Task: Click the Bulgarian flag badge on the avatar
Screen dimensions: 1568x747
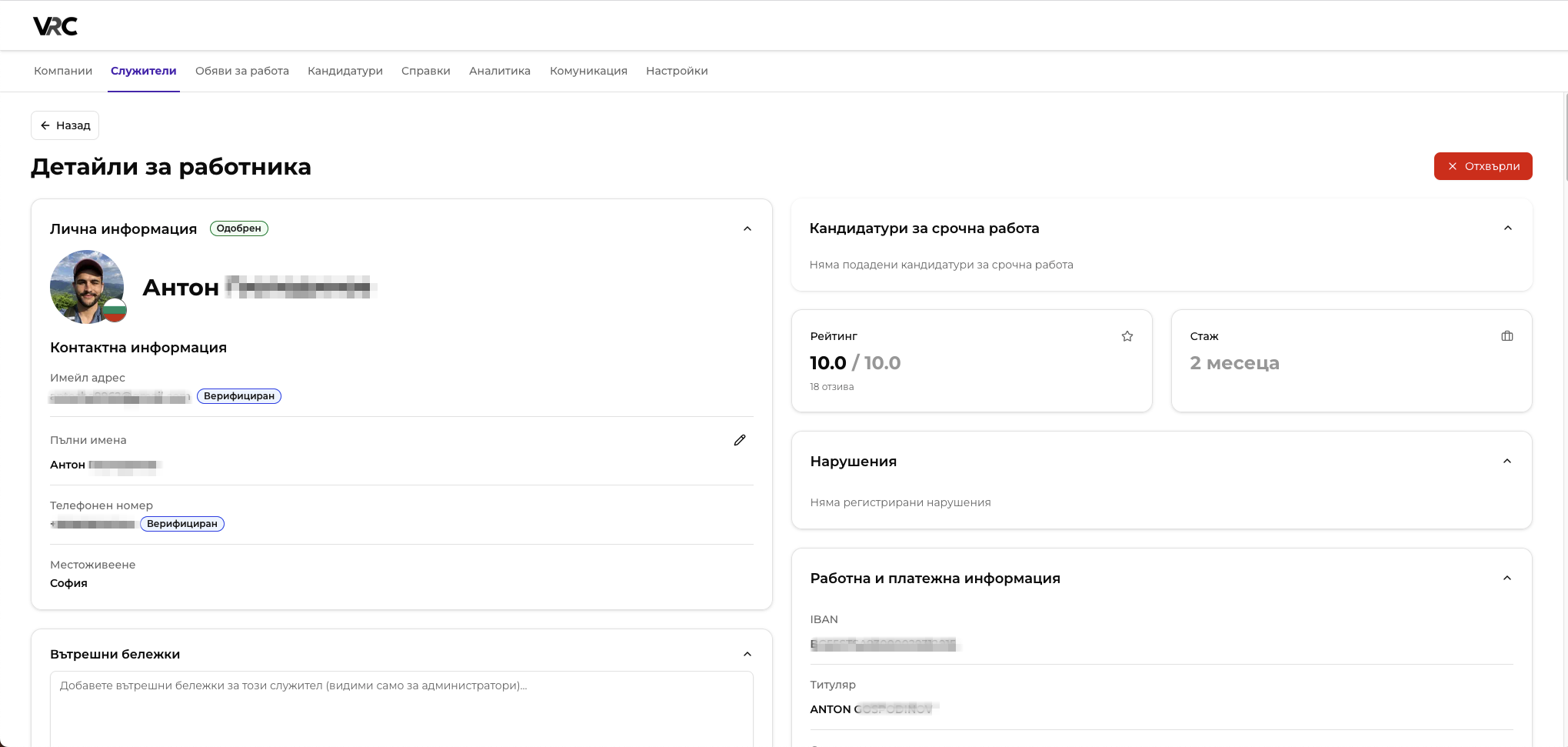Action: 114,312
